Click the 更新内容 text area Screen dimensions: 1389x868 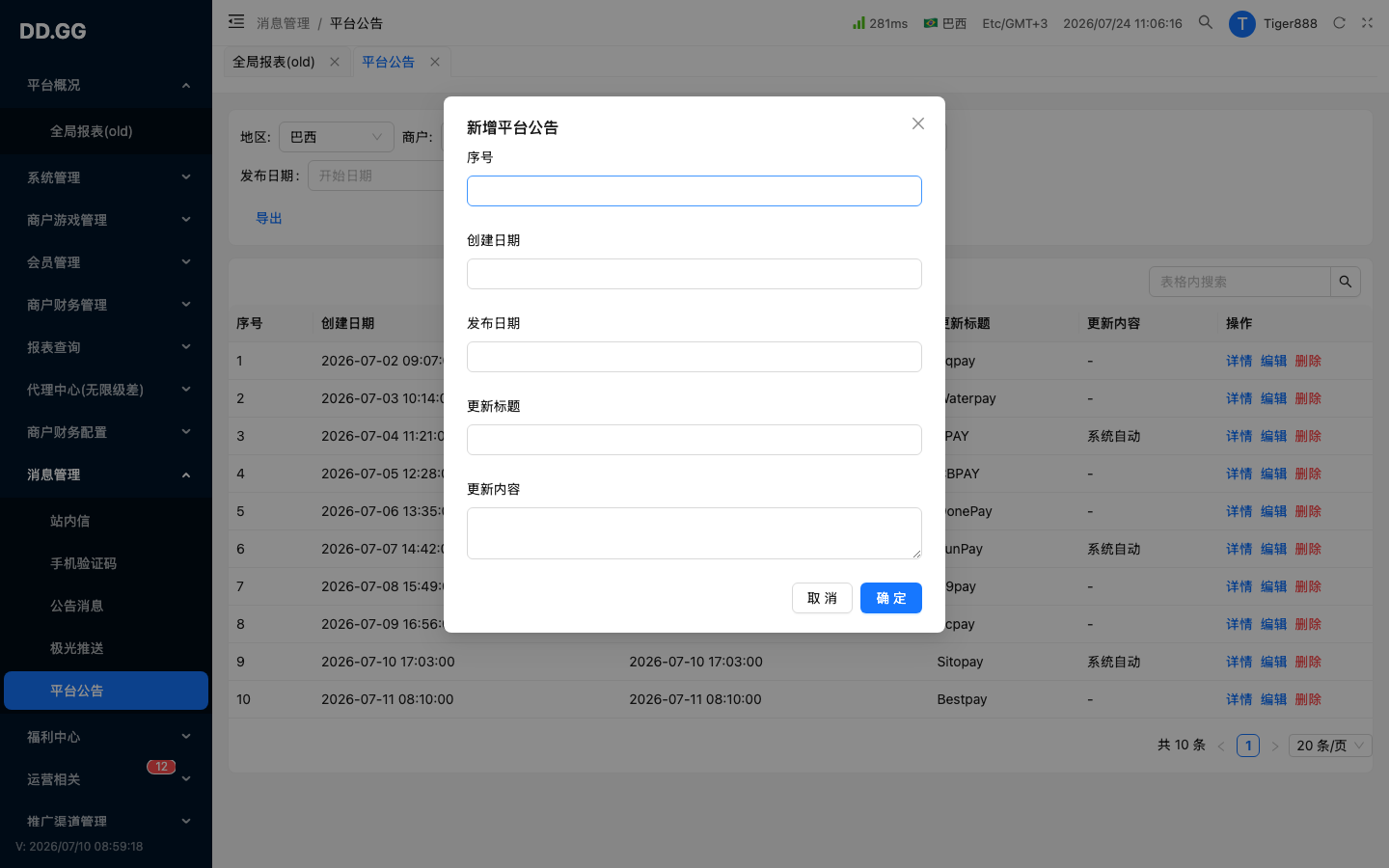coord(694,533)
